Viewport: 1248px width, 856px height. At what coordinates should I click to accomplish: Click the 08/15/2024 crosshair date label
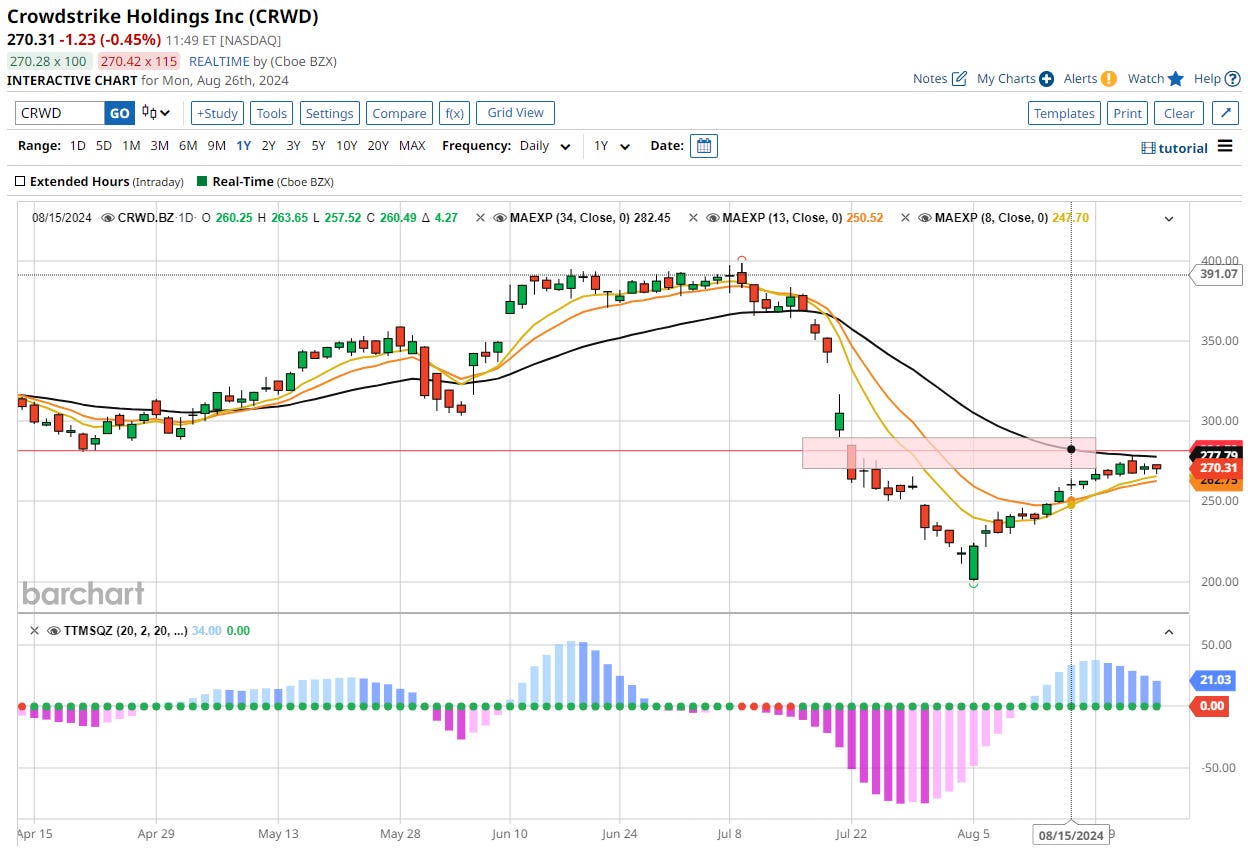coord(1071,834)
